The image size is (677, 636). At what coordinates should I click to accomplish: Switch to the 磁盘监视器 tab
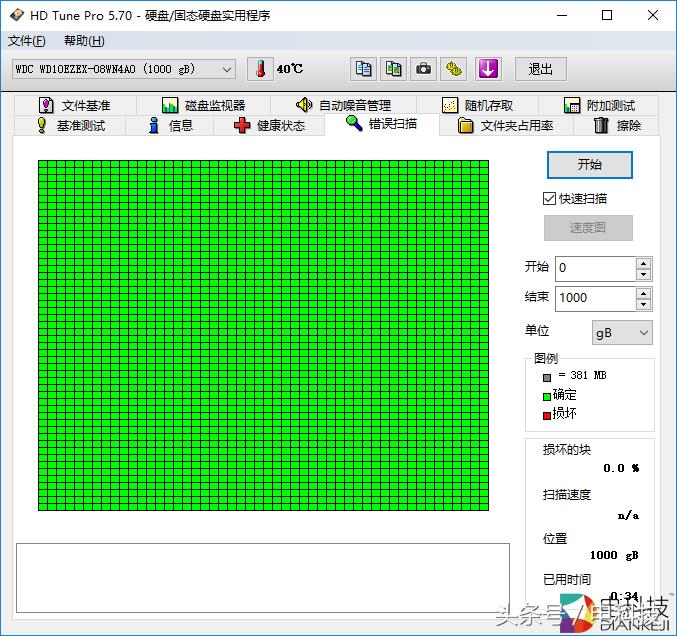click(x=203, y=105)
